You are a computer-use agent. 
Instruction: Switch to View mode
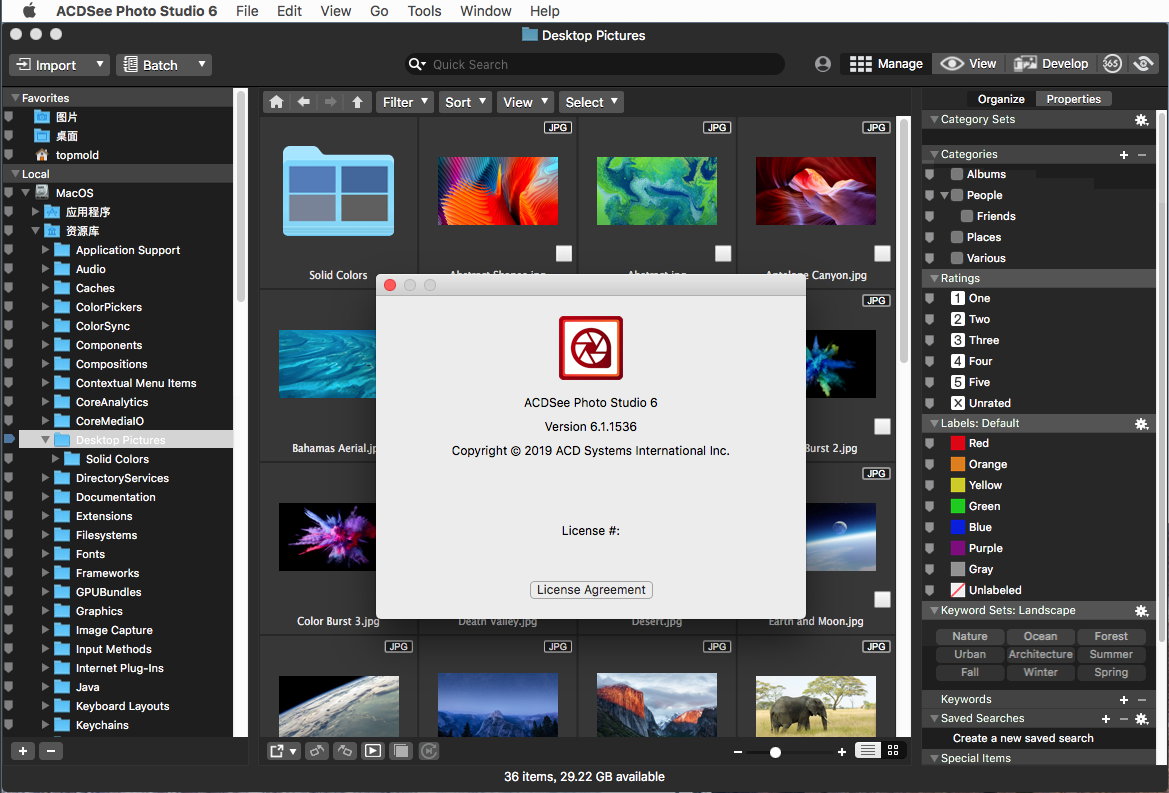tap(968, 64)
